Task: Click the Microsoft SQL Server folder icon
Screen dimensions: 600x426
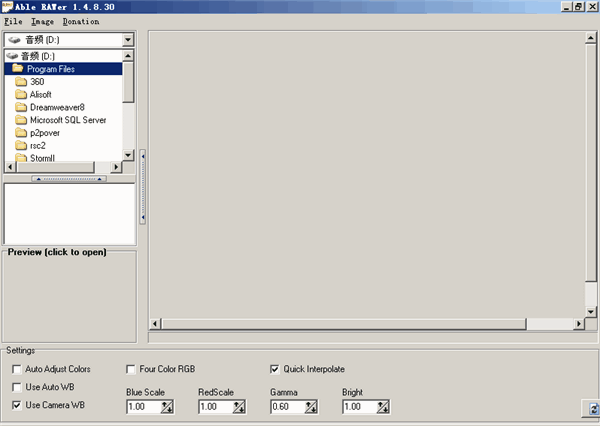Action: (21, 120)
